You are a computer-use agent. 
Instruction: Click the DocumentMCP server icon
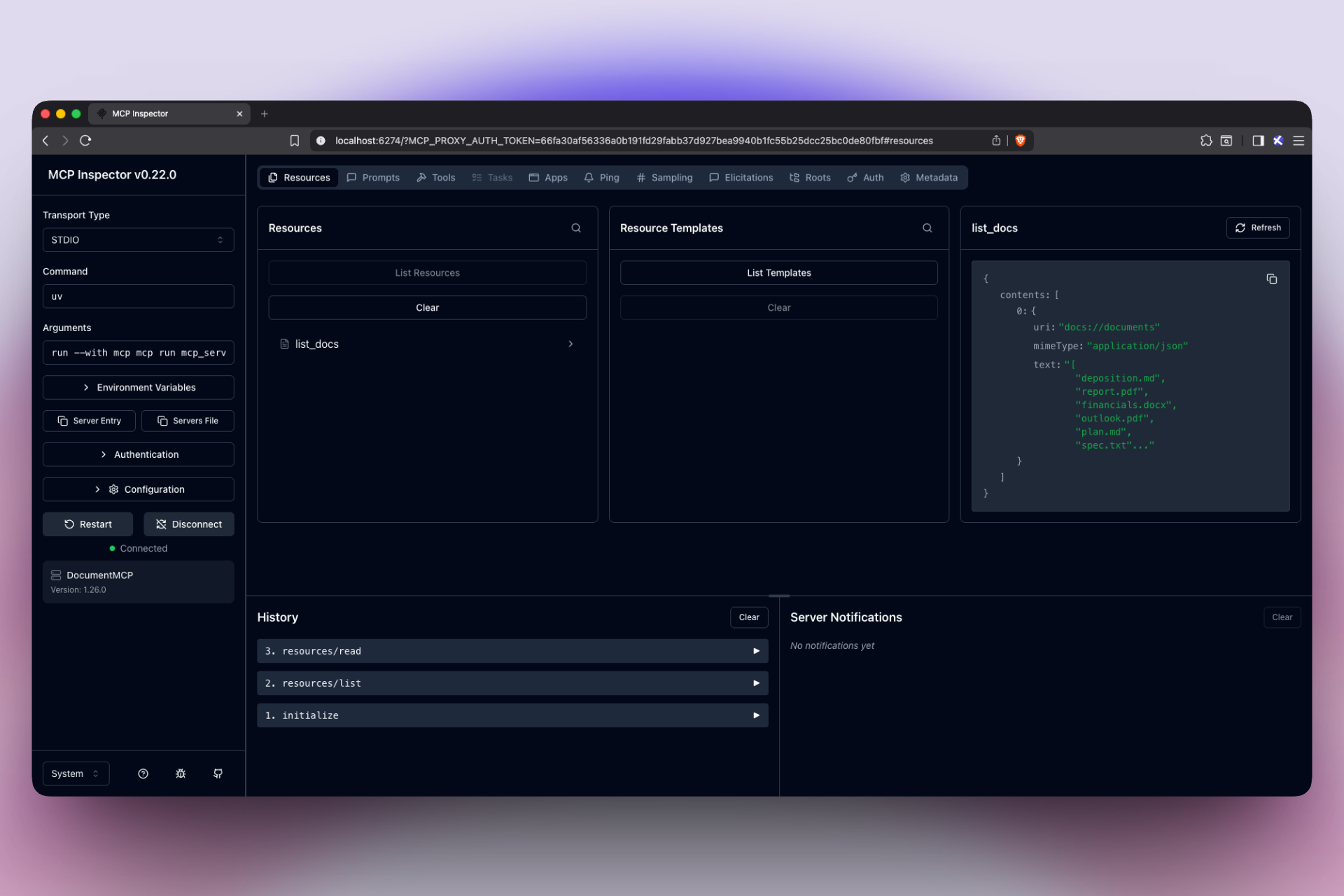56,575
